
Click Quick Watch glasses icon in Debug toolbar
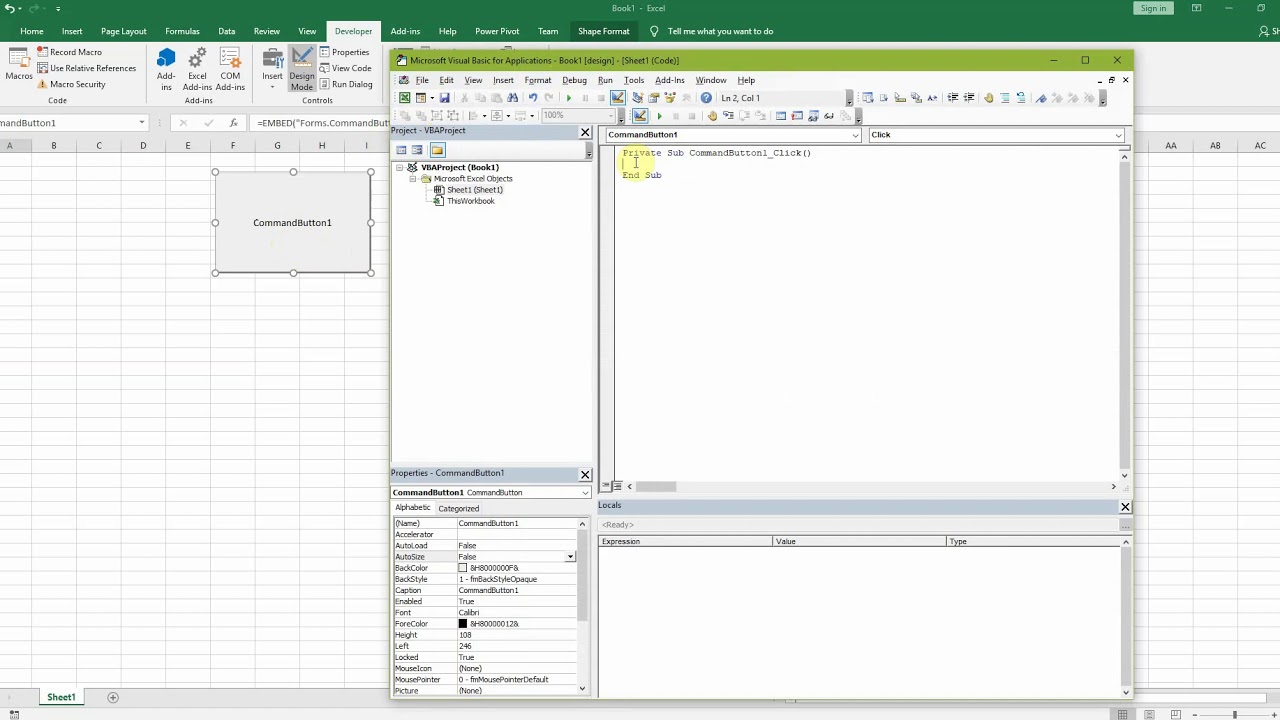pos(829,115)
